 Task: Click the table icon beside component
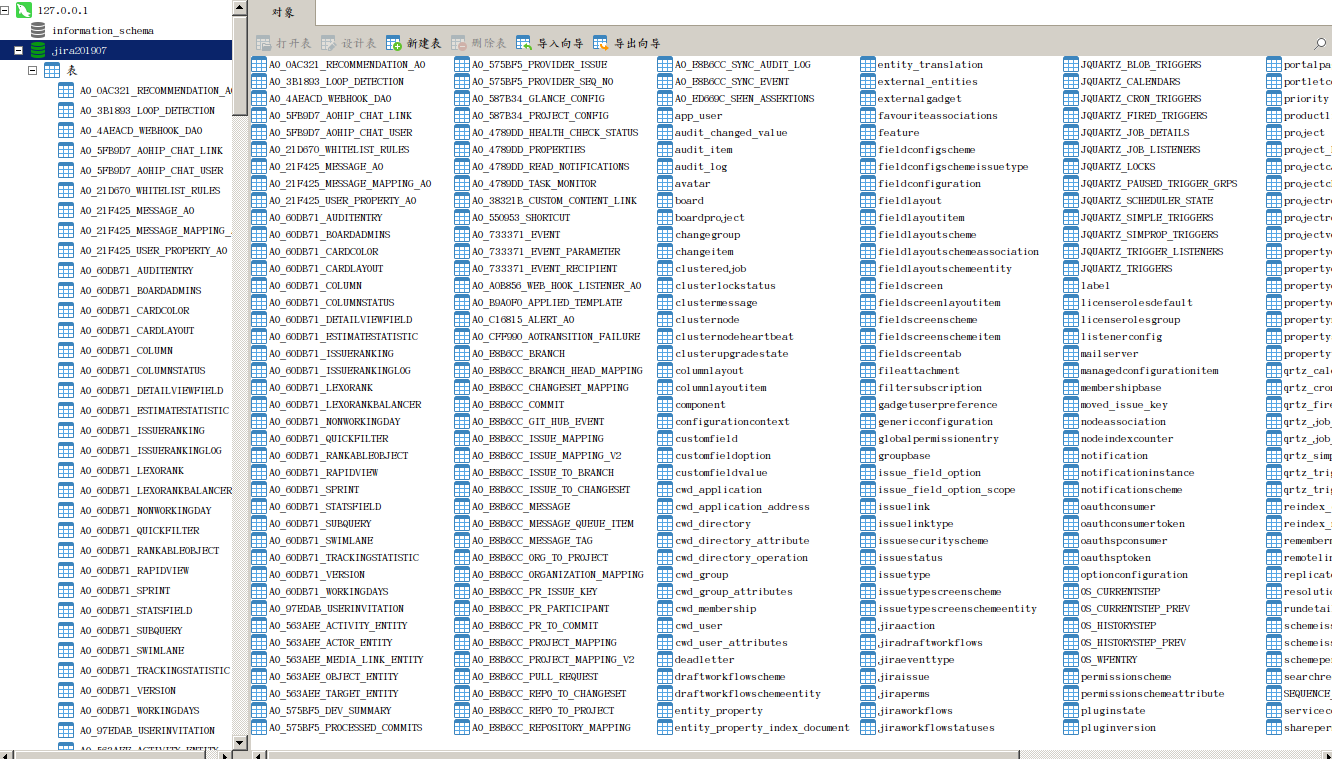point(665,405)
